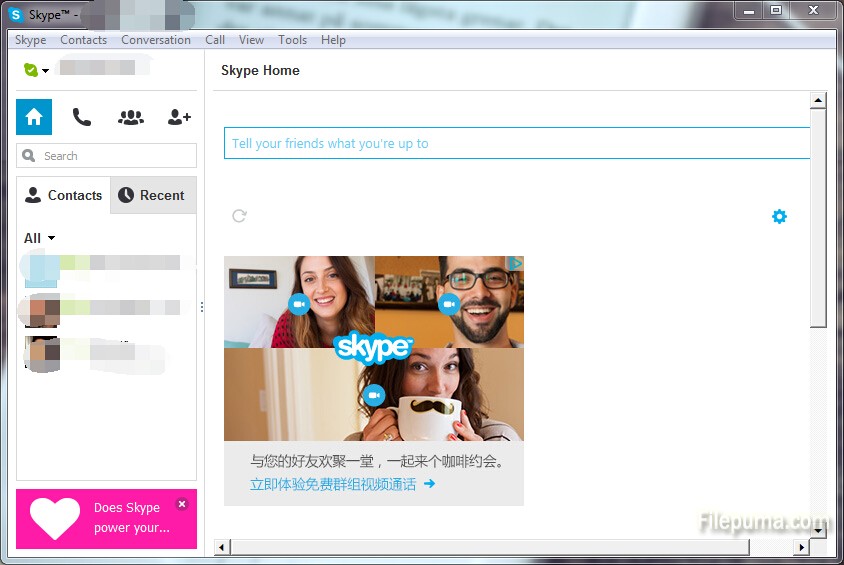This screenshot has width=844, height=565.
Task: Select the Contacts tab
Action: point(64,195)
